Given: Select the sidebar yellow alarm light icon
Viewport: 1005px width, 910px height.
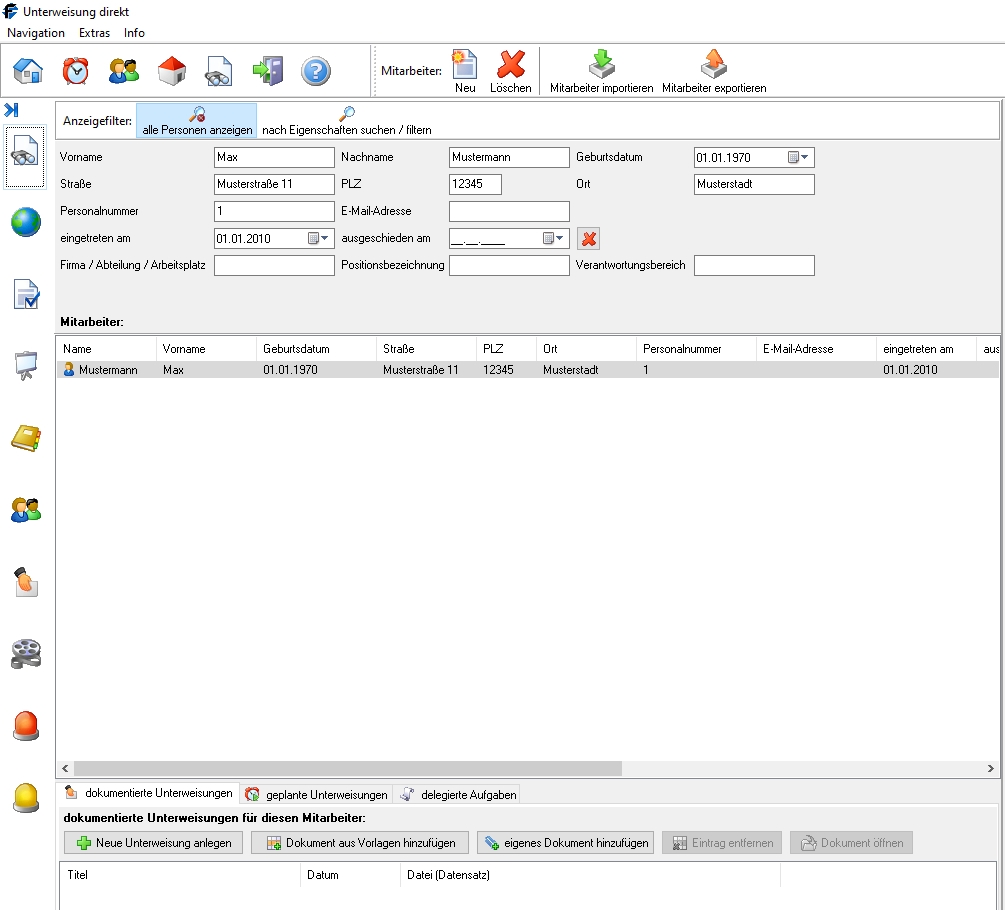Looking at the screenshot, I should click(26, 798).
